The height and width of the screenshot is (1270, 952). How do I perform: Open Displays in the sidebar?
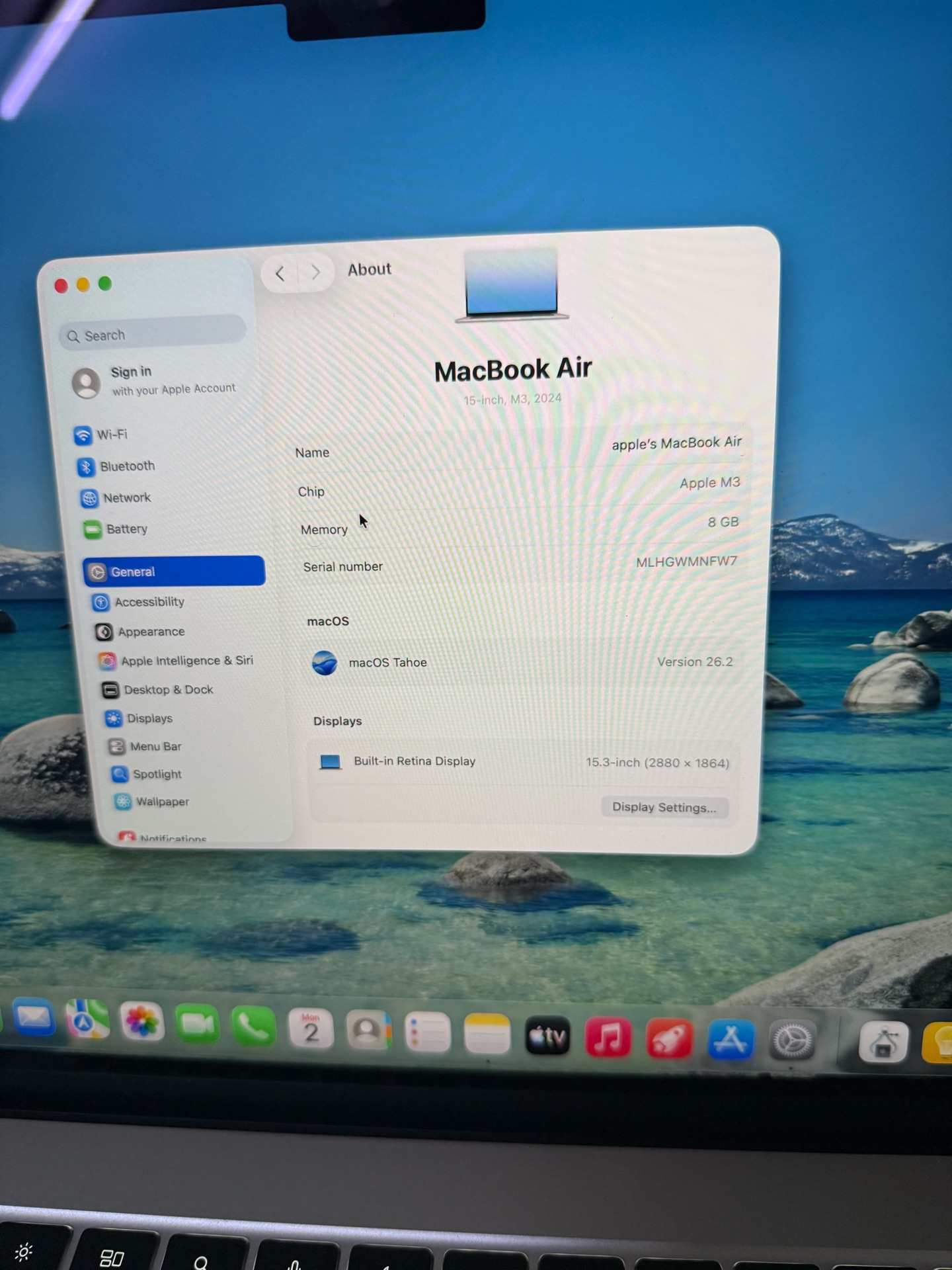click(x=139, y=718)
